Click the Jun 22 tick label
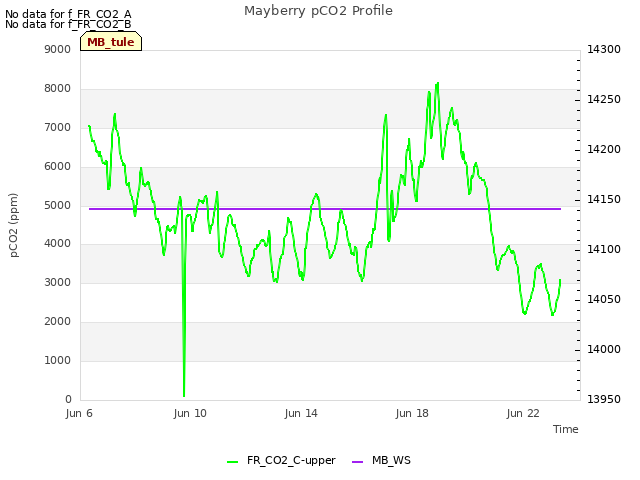The width and height of the screenshot is (640, 480). [523, 413]
